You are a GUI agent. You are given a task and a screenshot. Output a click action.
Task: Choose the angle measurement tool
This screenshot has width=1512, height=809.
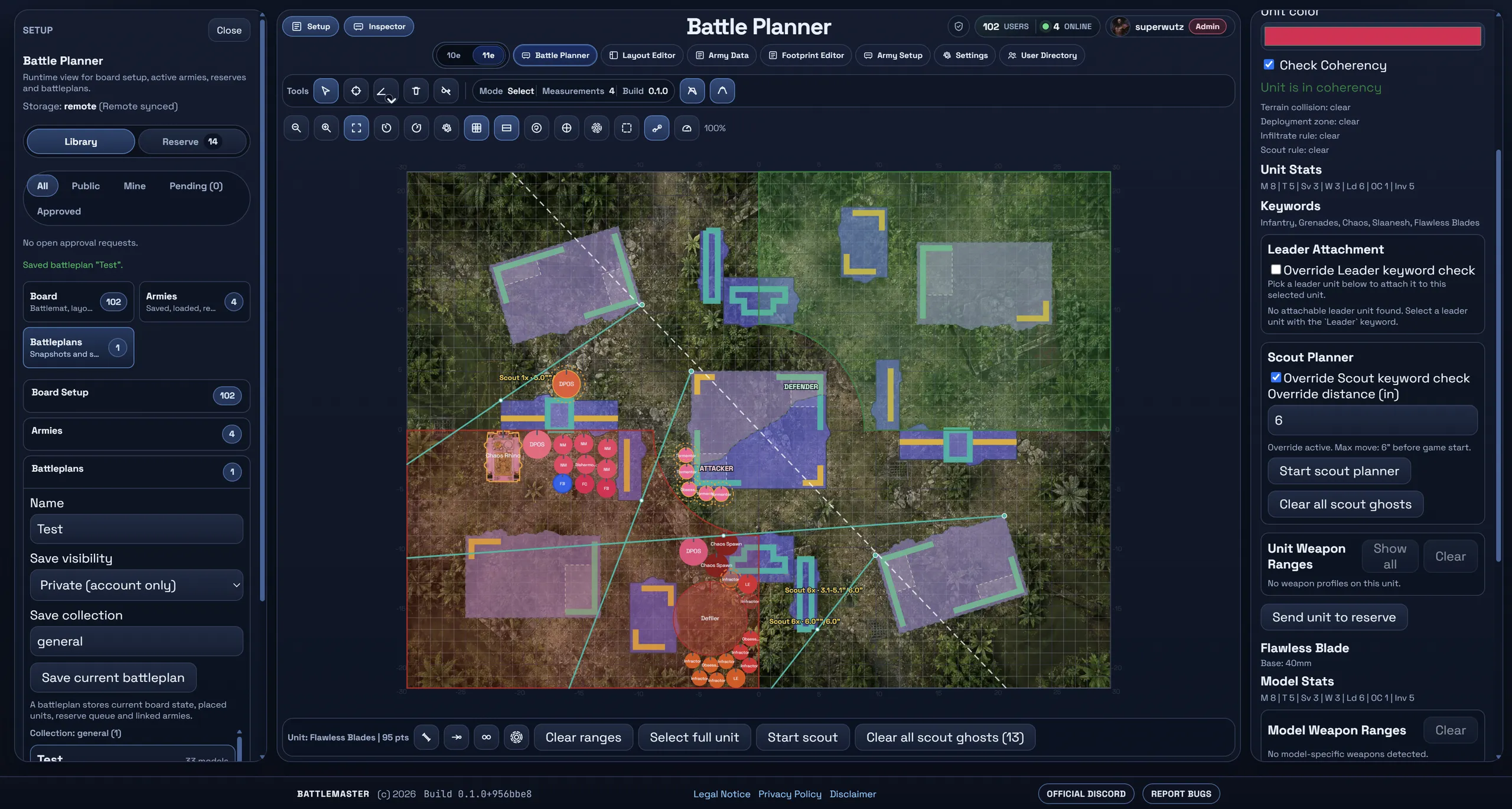(x=386, y=91)
